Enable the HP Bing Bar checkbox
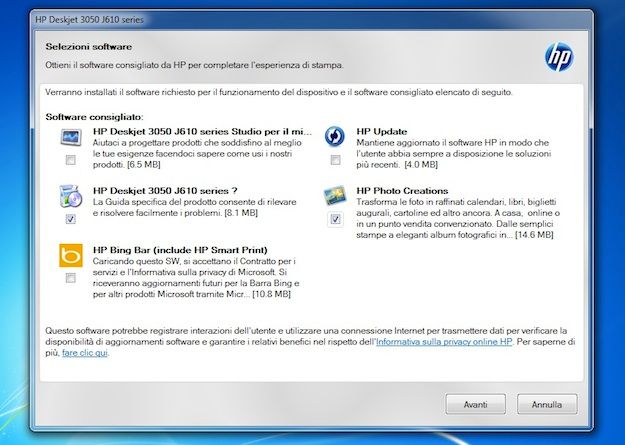Screen dimensions: 625x445 [x=71, y=278]
